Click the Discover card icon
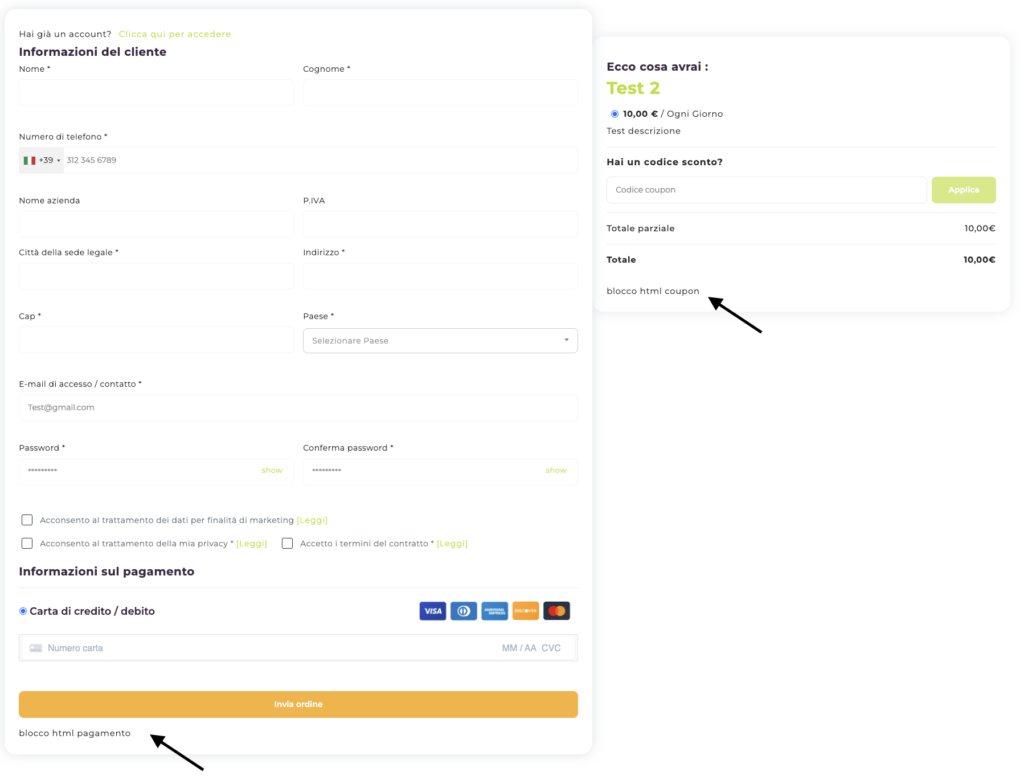The height and width of the screenshot is (776, 1024). coord(525,611)
